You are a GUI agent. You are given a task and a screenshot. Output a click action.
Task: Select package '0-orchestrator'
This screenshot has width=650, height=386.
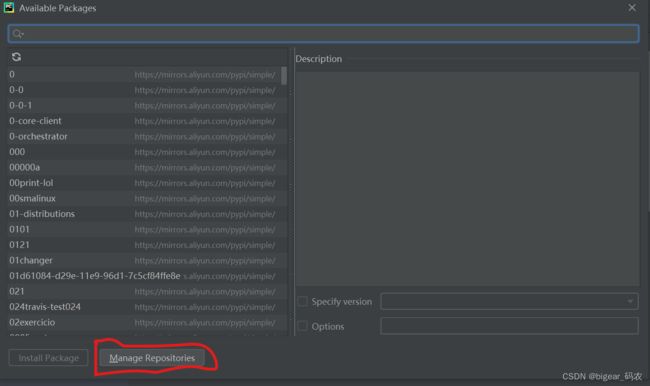(x=143, y=136)
